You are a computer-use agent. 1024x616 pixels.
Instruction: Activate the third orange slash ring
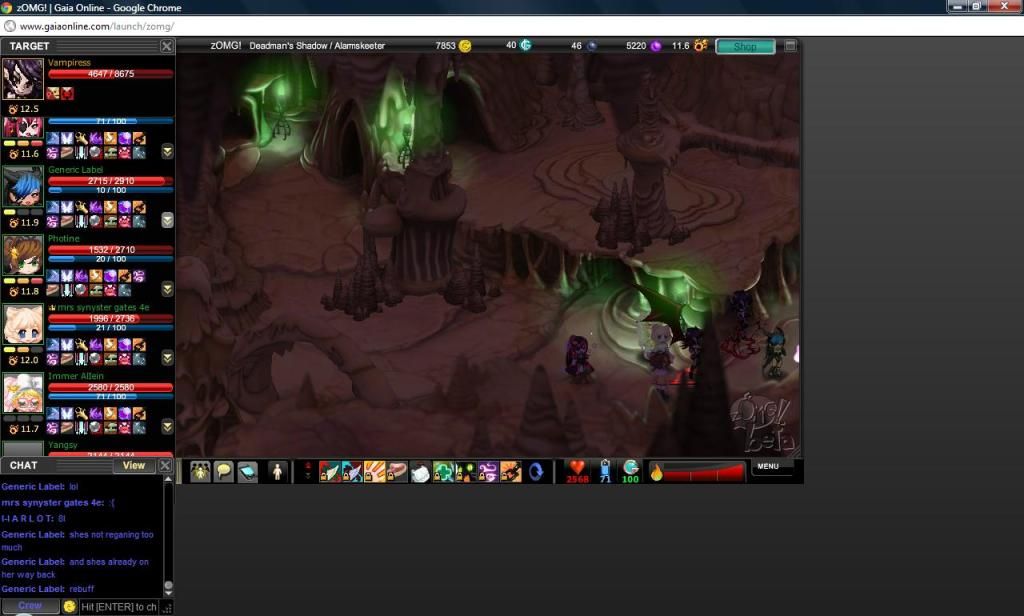[x=375, y=472]
